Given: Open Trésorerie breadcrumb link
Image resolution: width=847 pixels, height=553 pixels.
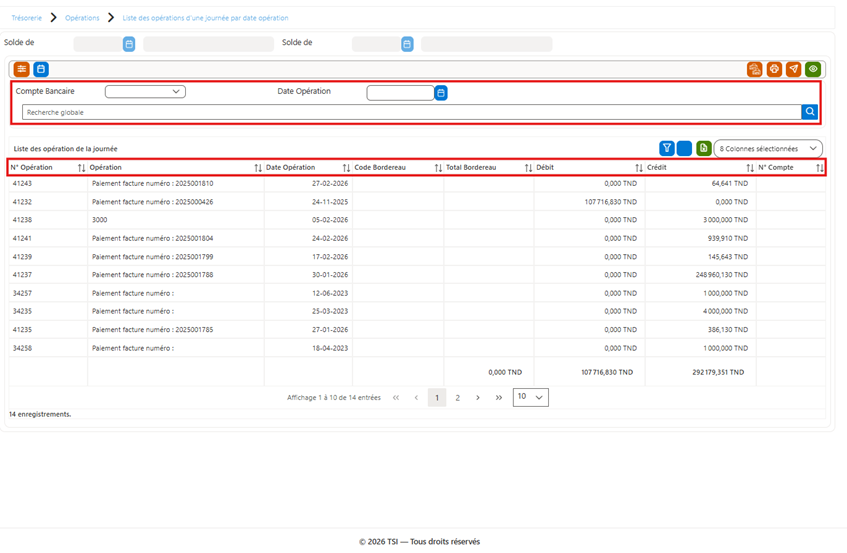Looking at the screenshot, I should (x=26, y=18).
